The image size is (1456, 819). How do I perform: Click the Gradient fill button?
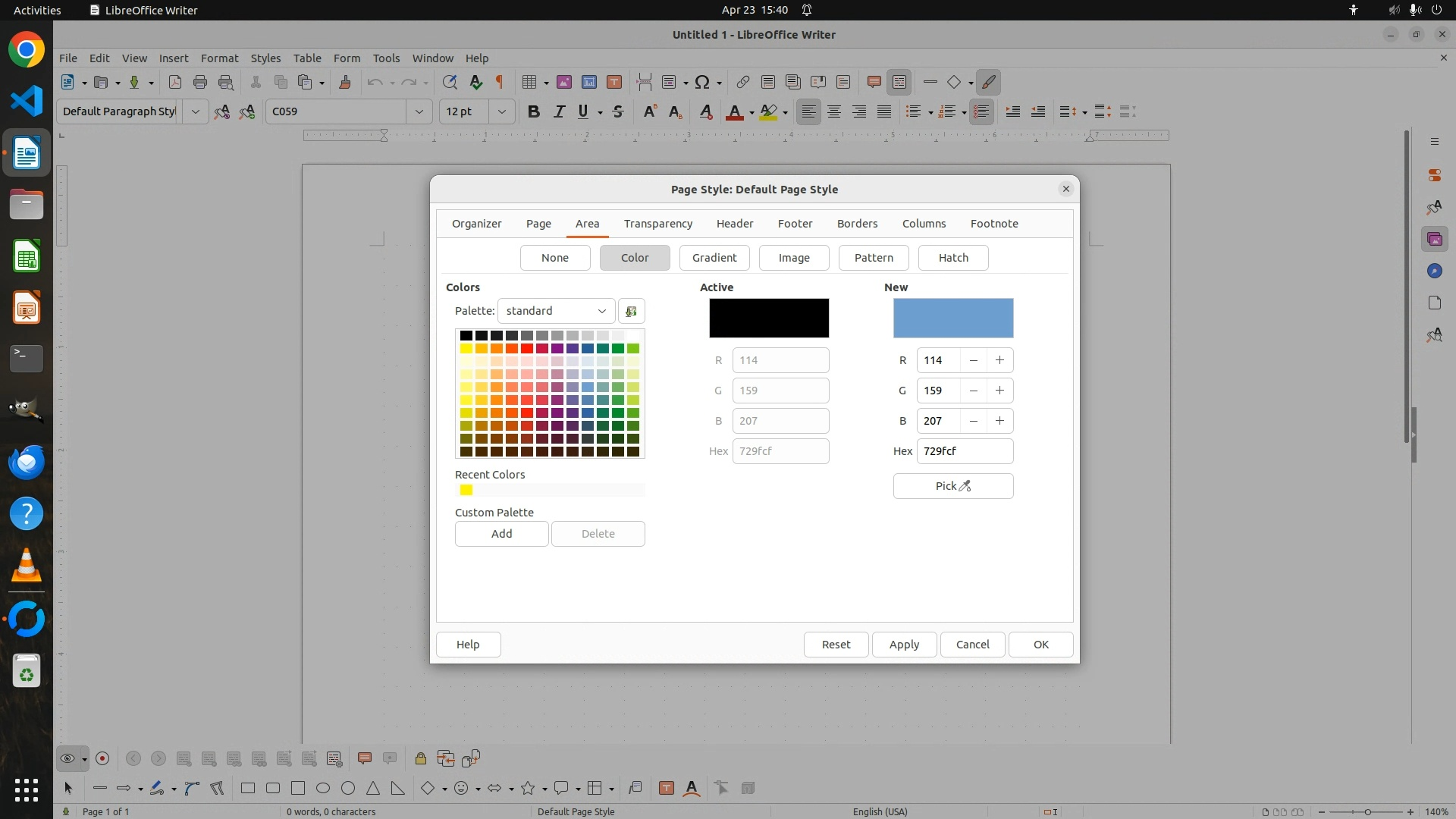coord(714,258)
